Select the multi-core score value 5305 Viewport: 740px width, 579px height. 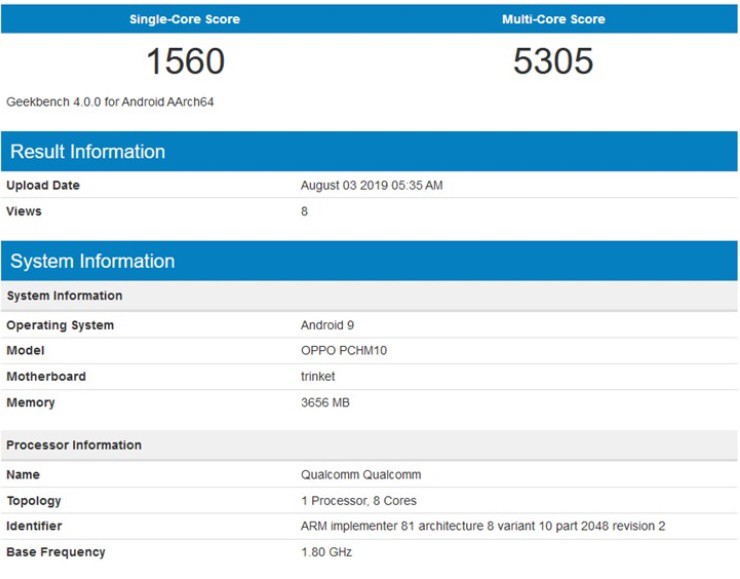coord(553,61)
